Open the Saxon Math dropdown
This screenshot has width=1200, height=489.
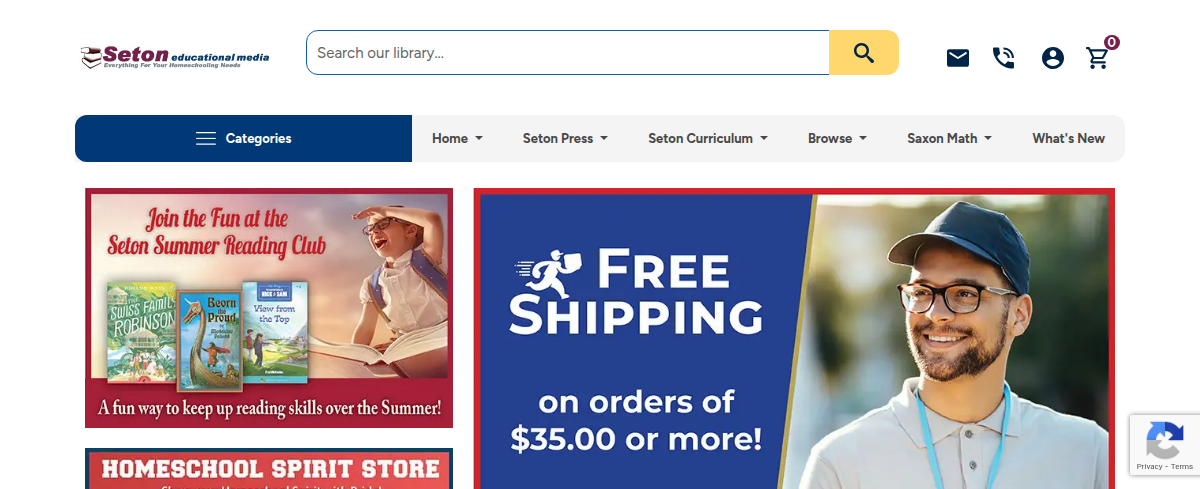[949, 138]
